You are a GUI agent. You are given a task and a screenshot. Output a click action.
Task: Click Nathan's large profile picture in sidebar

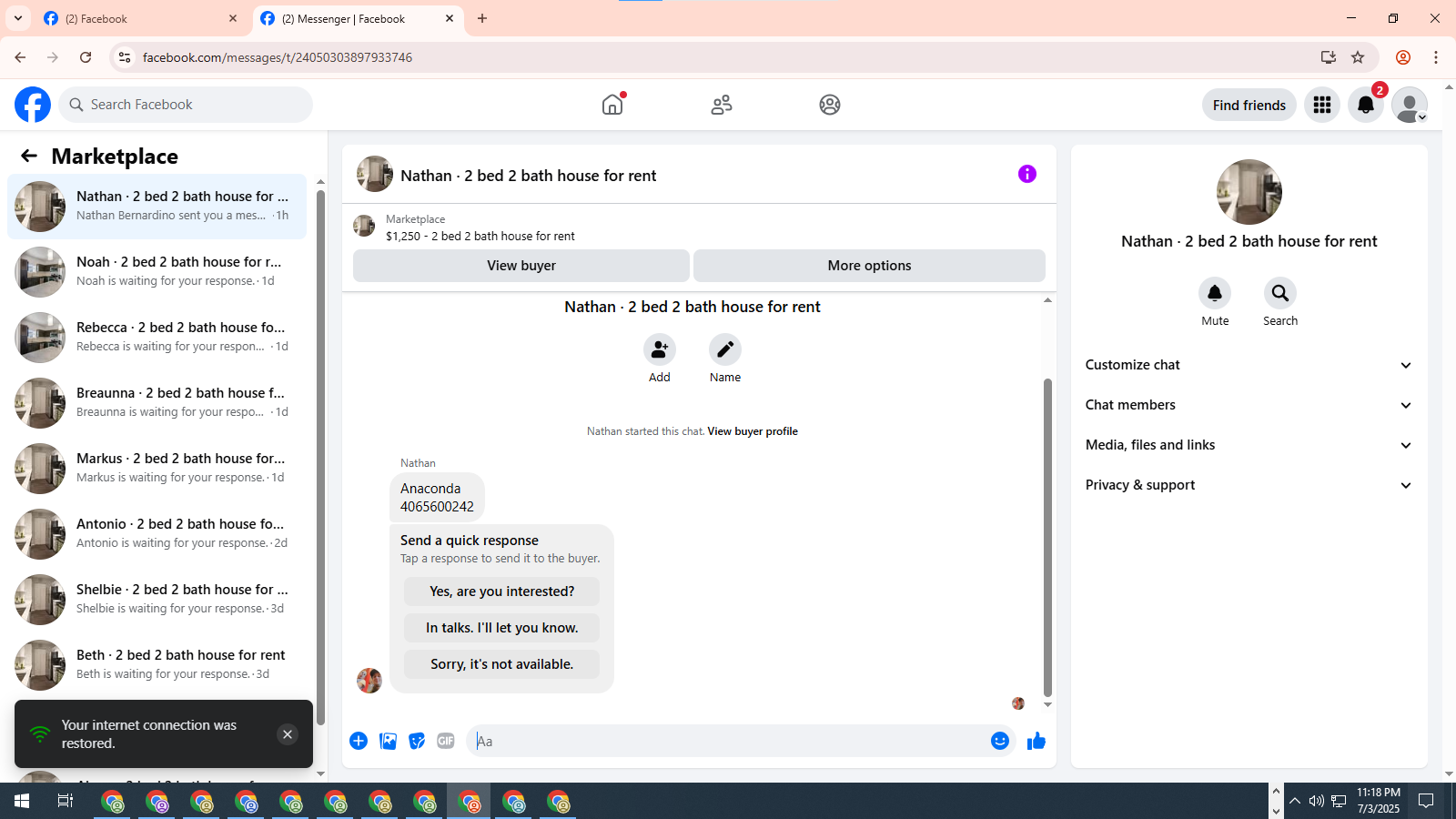[x=1249, y=192]
